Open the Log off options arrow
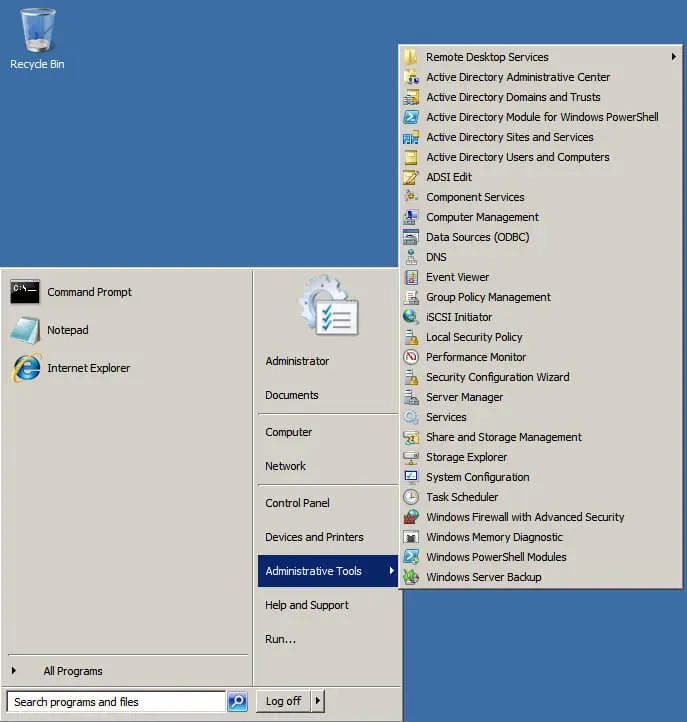 tap(318, 701)
